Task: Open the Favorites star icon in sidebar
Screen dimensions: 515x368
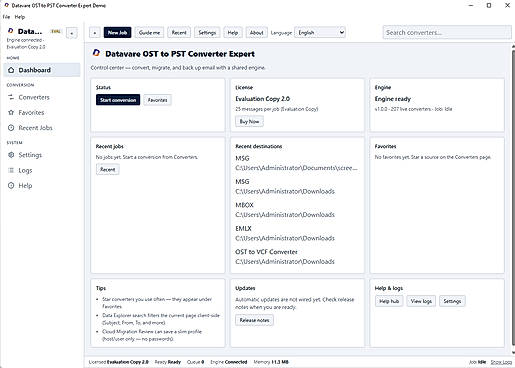Action: [11, 113]
